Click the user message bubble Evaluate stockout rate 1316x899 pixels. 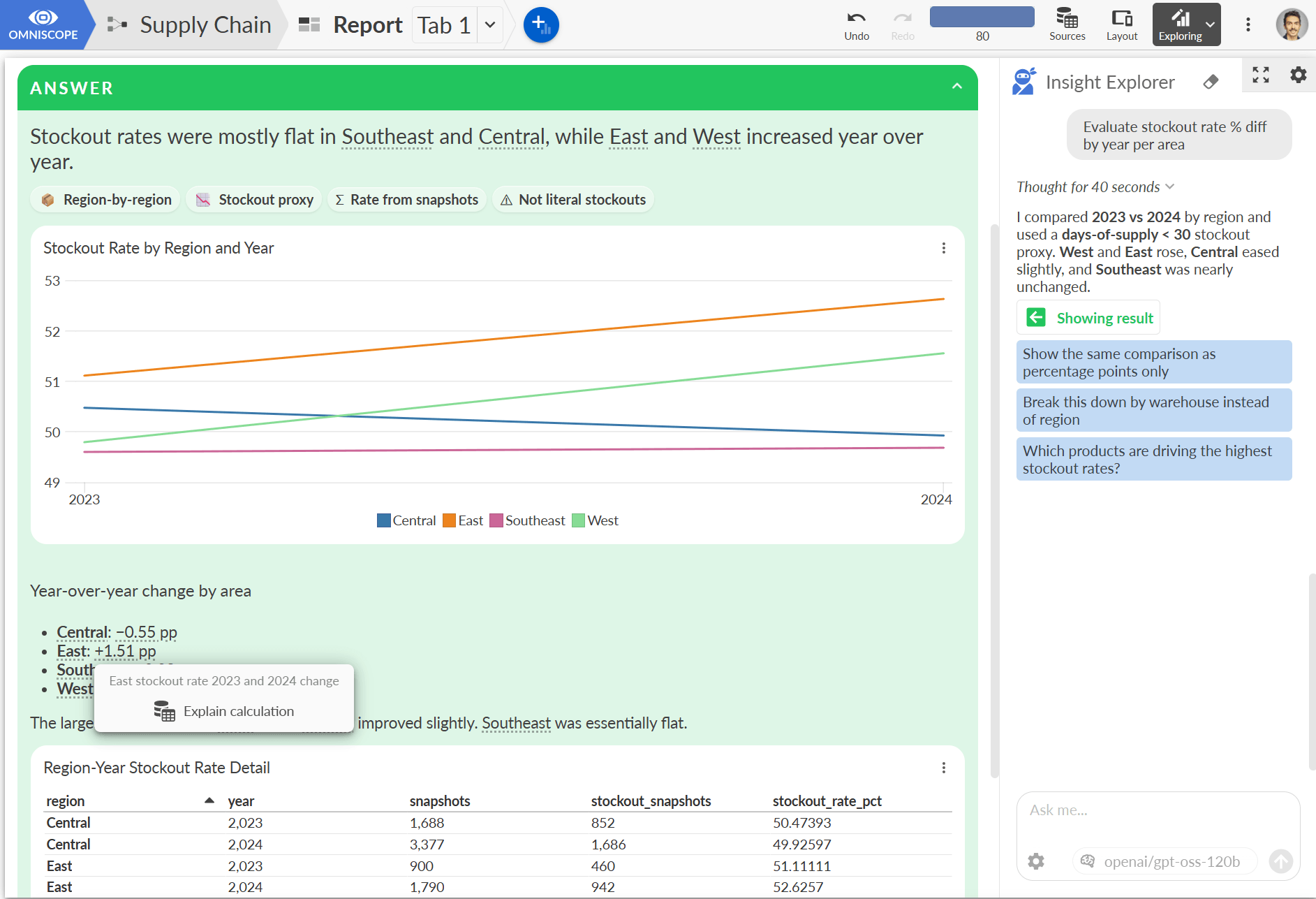[1179, 136]
